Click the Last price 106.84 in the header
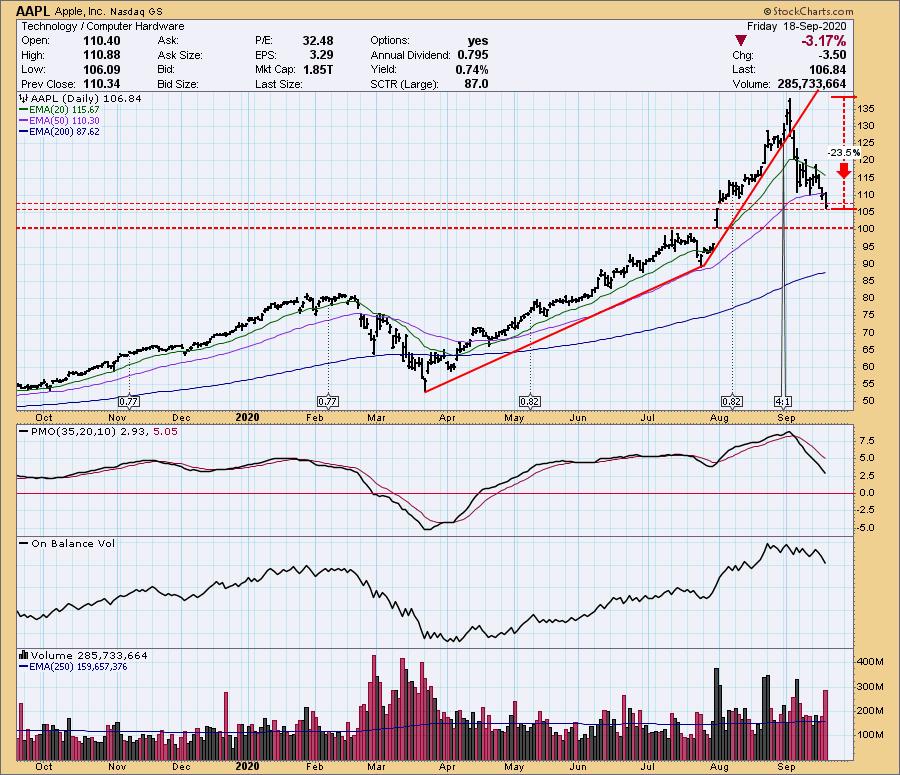 [827, 69]
